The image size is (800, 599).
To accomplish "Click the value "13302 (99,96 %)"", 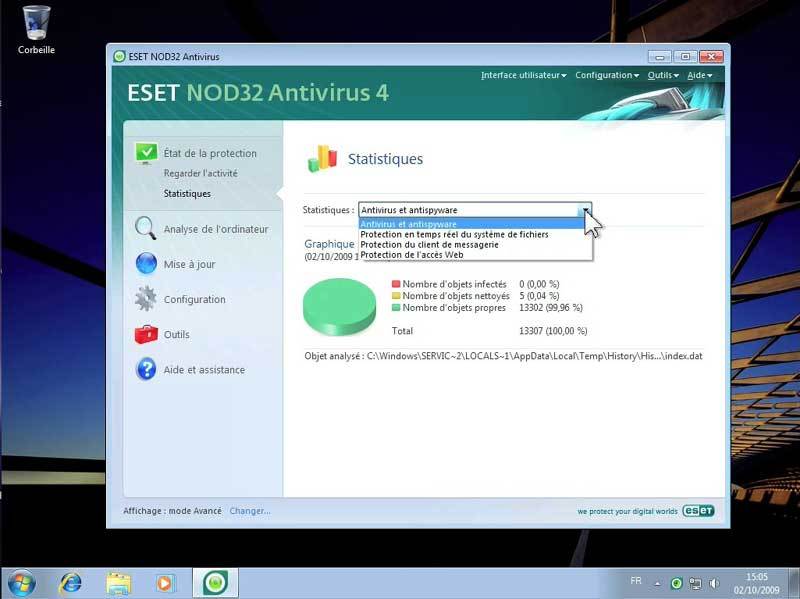I will pos(551,308).
